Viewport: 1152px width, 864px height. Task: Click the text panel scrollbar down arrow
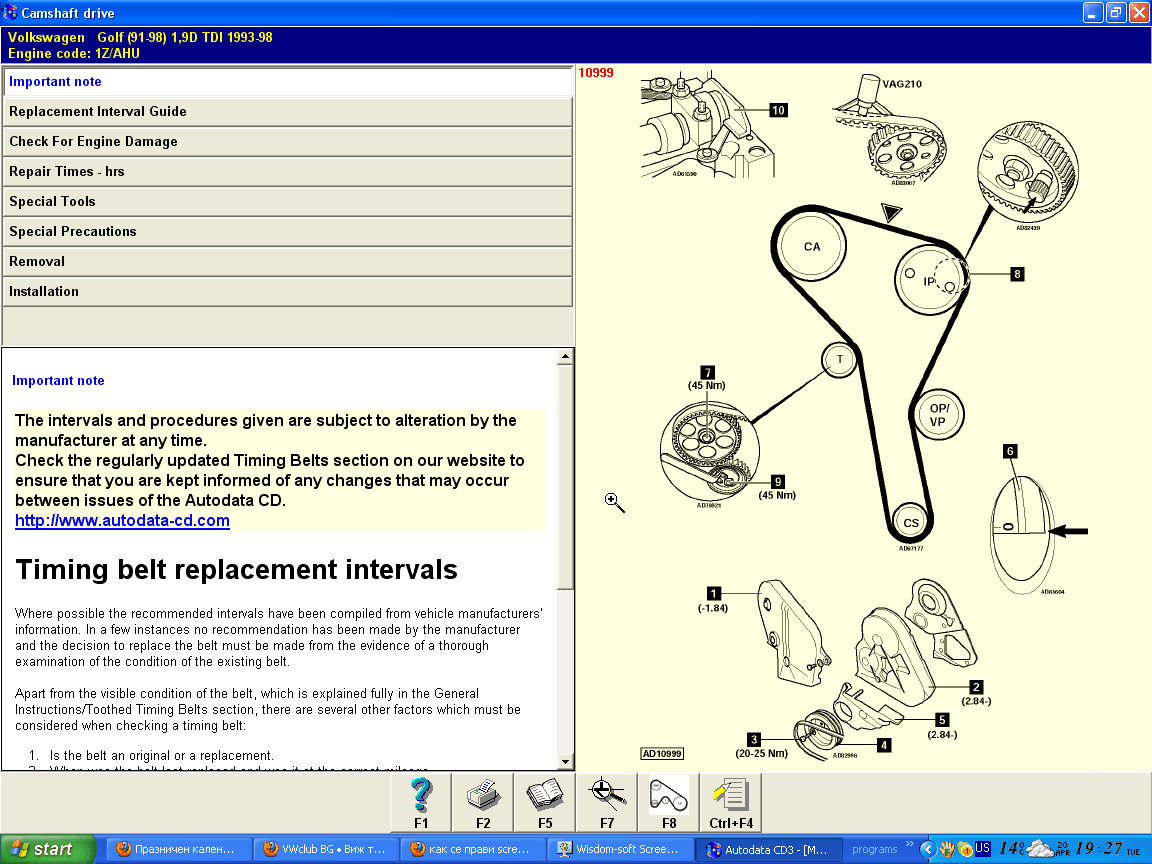[566, 762]
